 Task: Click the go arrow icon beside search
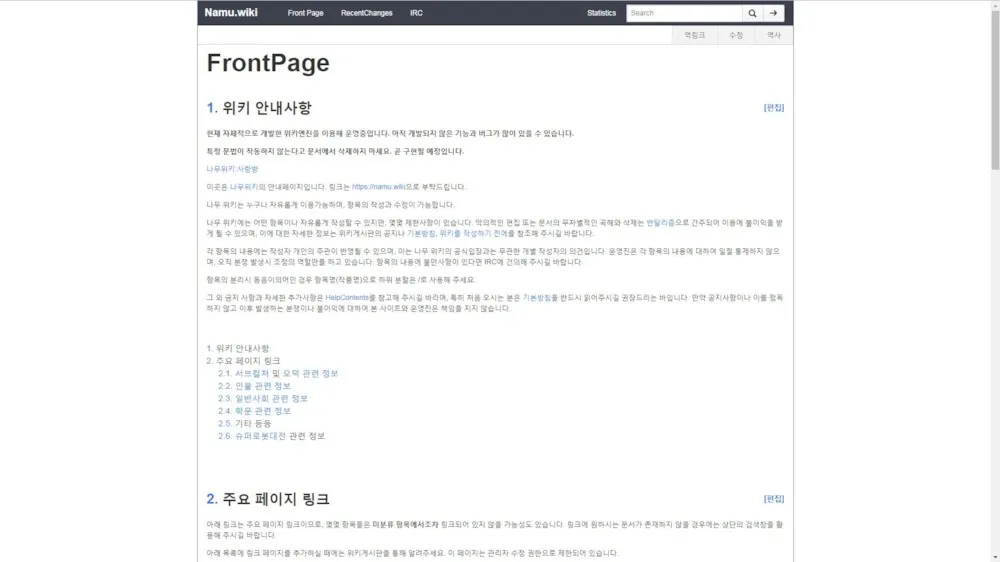774,13
